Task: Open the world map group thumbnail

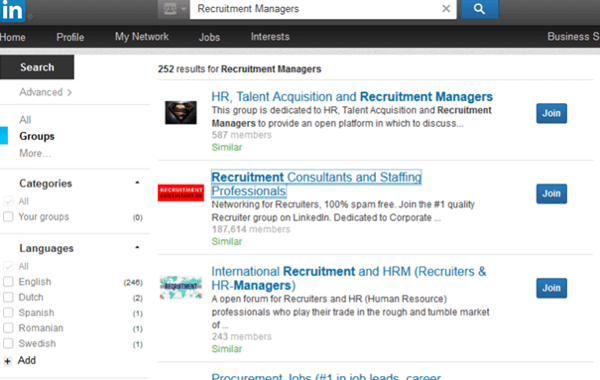Action: (181, 287)
